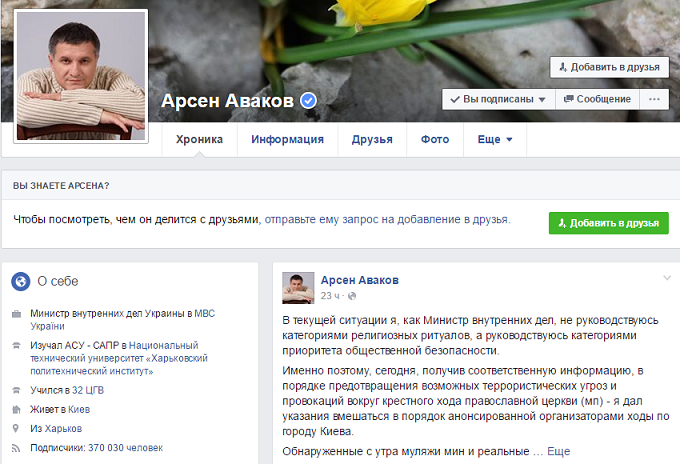
Task: Open the Информация tab
Action: [287, 140]
